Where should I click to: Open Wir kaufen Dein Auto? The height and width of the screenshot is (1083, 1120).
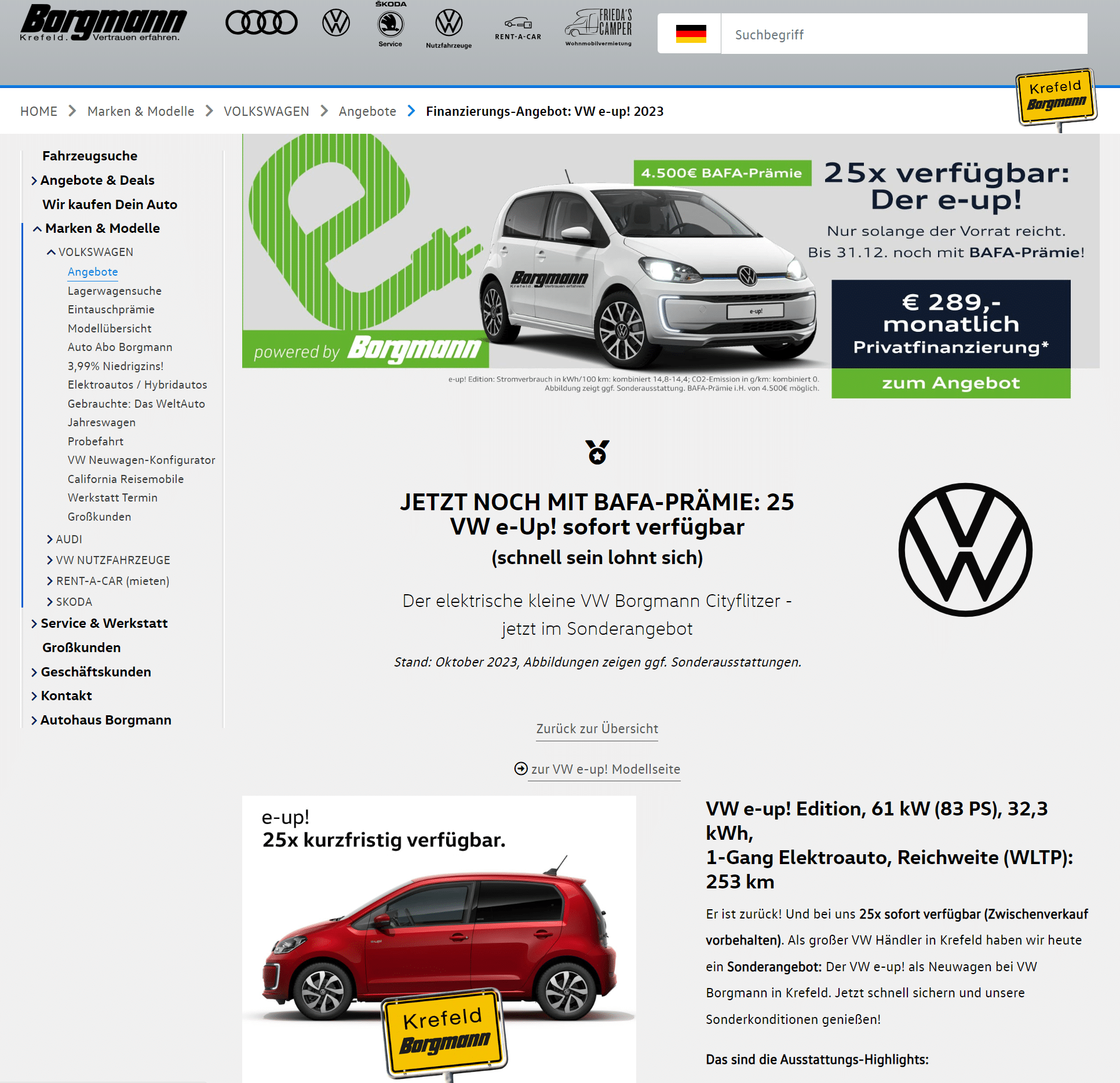(110, 204)
